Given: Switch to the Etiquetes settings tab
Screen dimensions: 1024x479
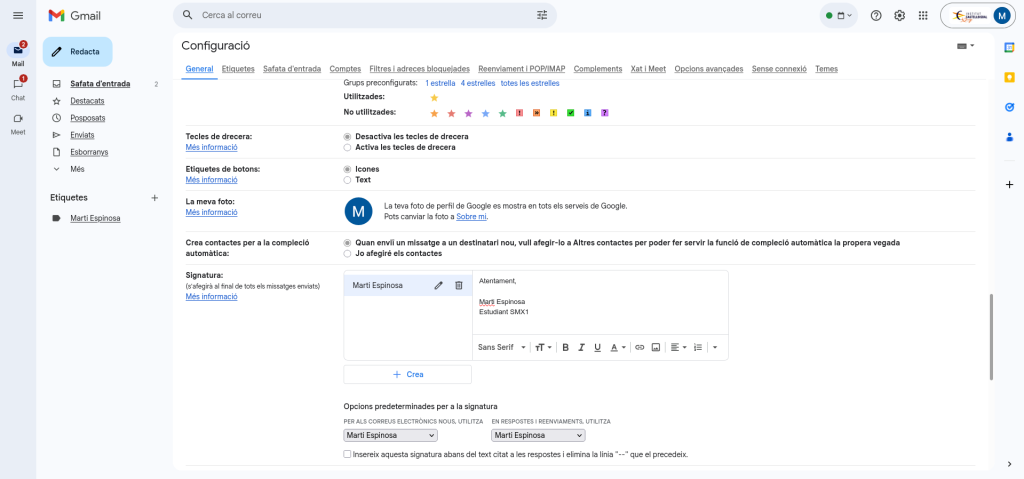Looking at the screenshot, I should 238,69.
